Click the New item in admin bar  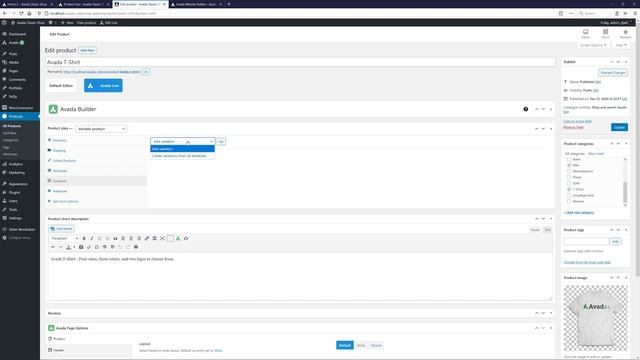point(67,22)
